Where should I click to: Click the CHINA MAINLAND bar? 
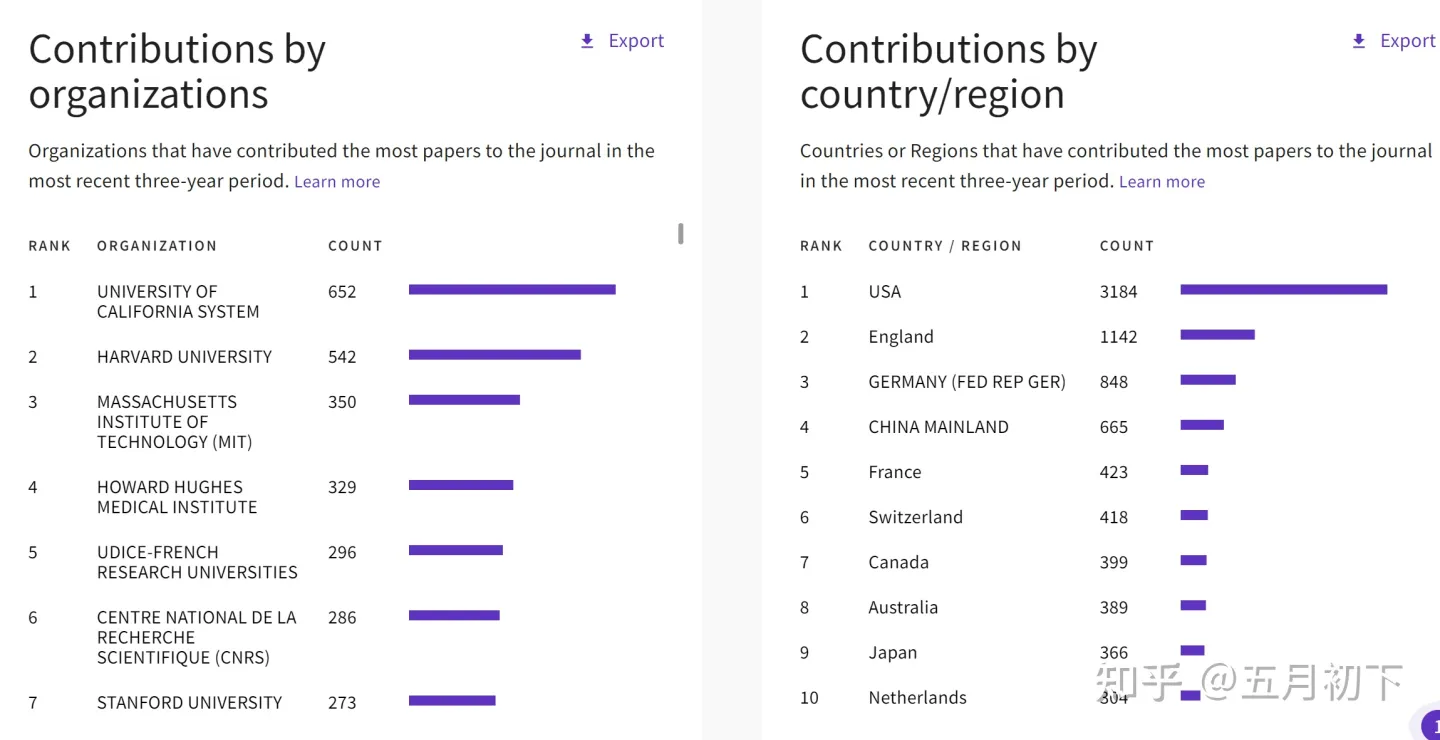1202,425
